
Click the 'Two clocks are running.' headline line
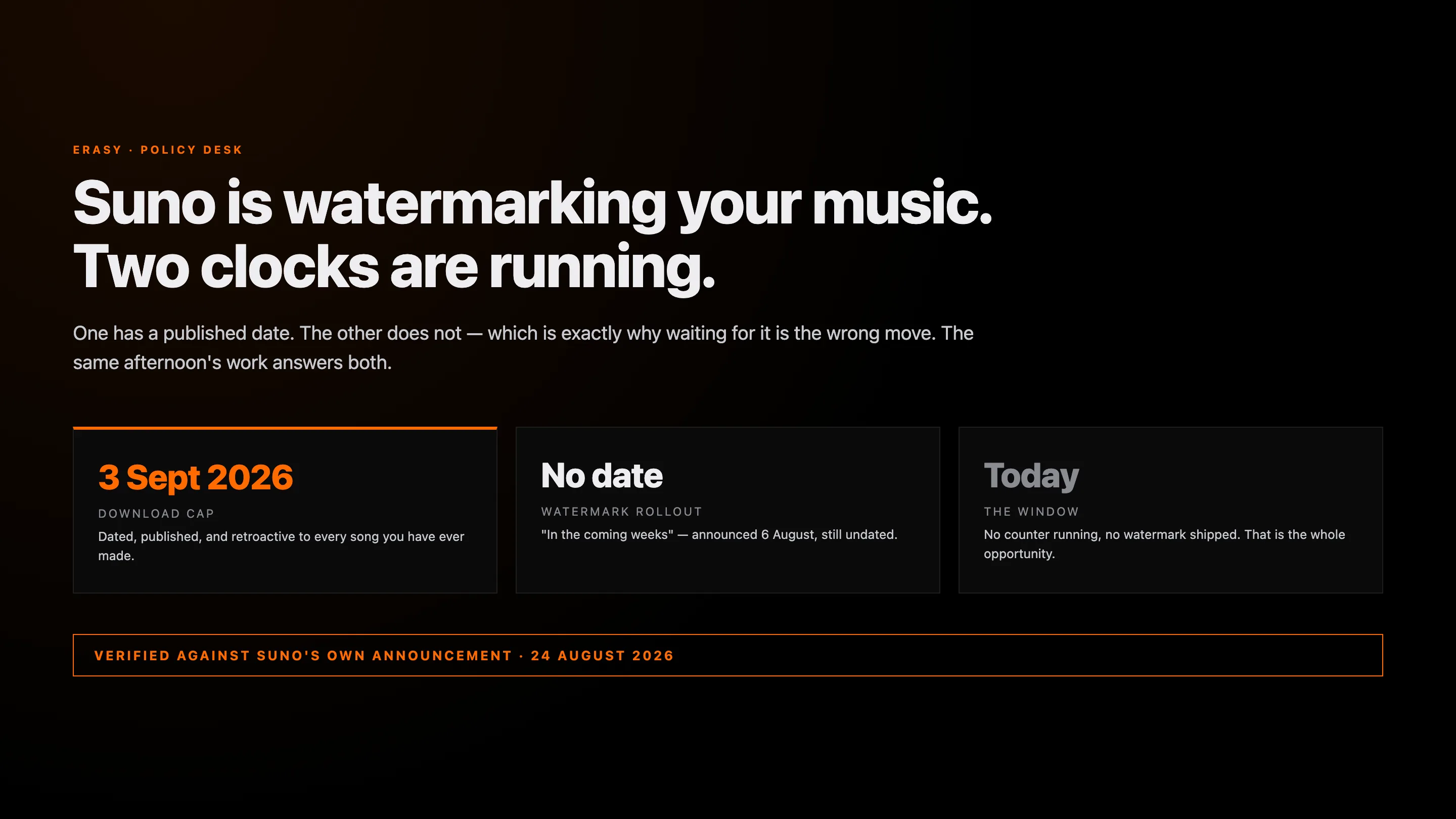point(394,268)
